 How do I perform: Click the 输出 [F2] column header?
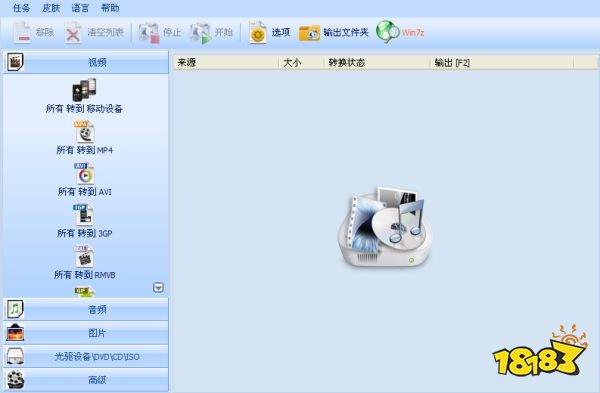(502, 62)
